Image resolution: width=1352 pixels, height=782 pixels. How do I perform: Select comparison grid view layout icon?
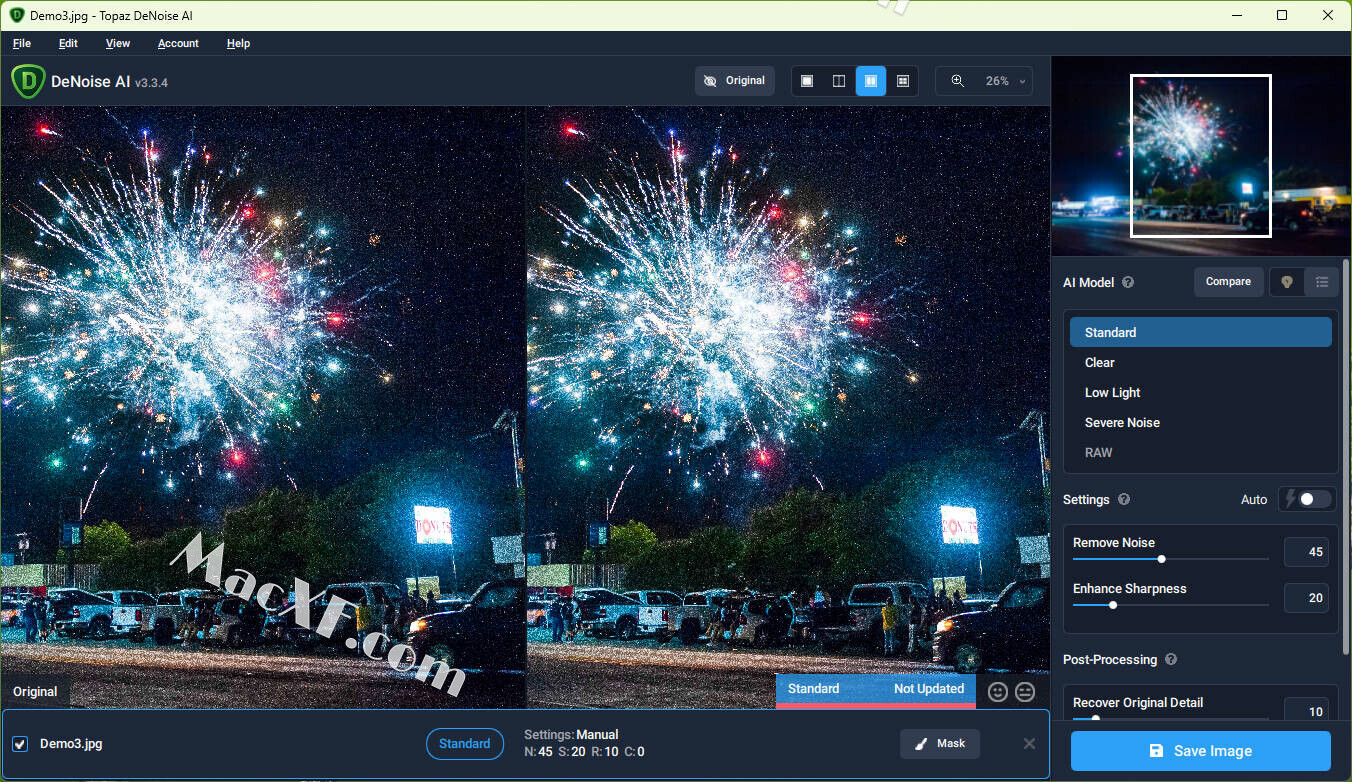(903, 81)
